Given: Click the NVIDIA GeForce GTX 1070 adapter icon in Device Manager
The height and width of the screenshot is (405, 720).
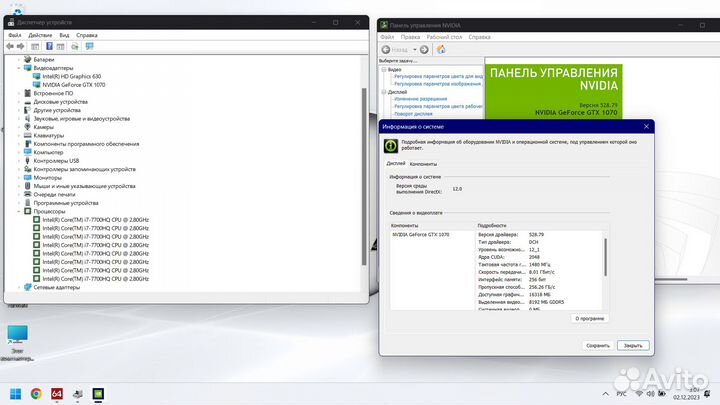Looking at the screenshot, I should (x=37, y=84).
